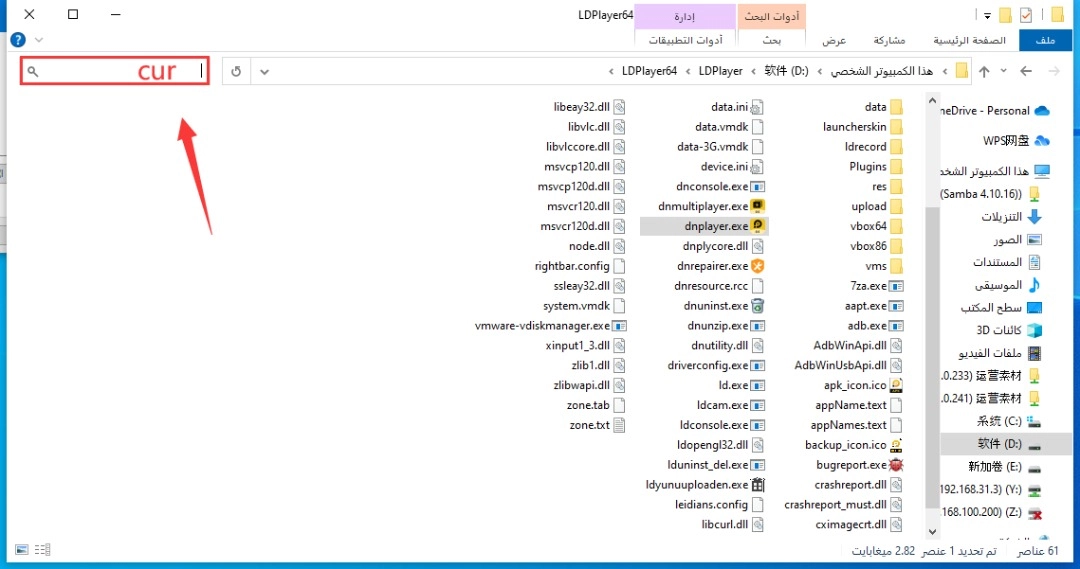Click the vmware-vdiskmanager.exe icon
1080x569 pixels.
tap(619, 326)
